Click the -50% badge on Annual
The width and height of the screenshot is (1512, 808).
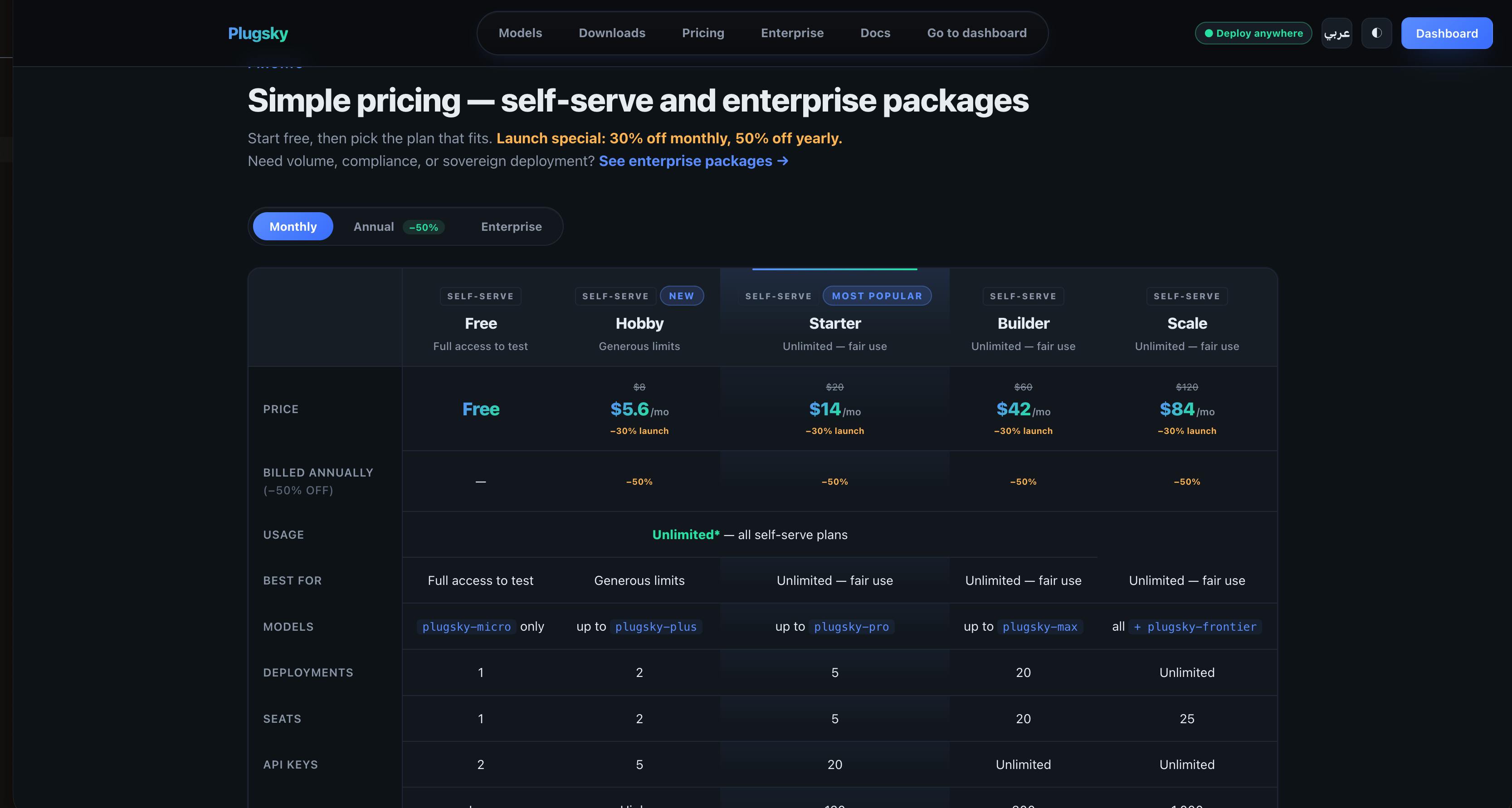tap(423, 227)
